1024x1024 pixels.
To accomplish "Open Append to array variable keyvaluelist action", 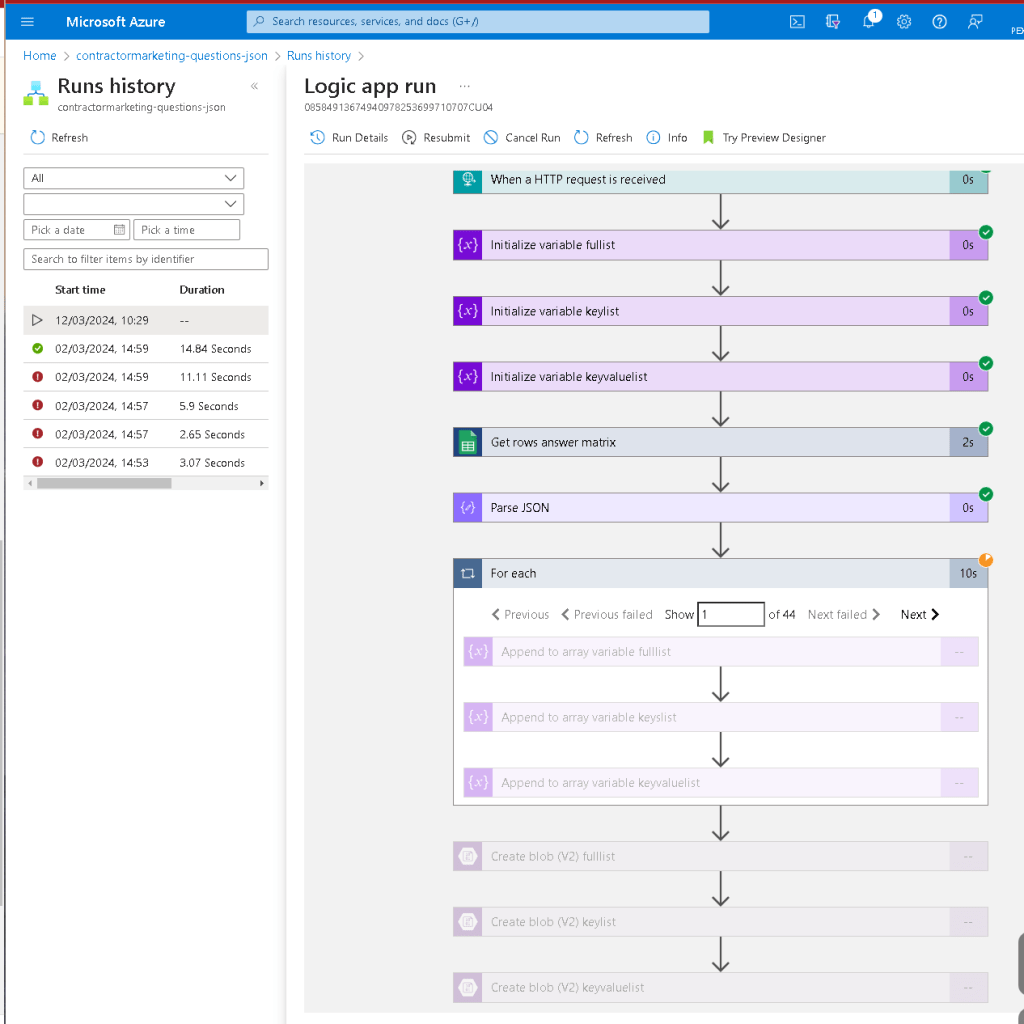I will coord(721,783).
